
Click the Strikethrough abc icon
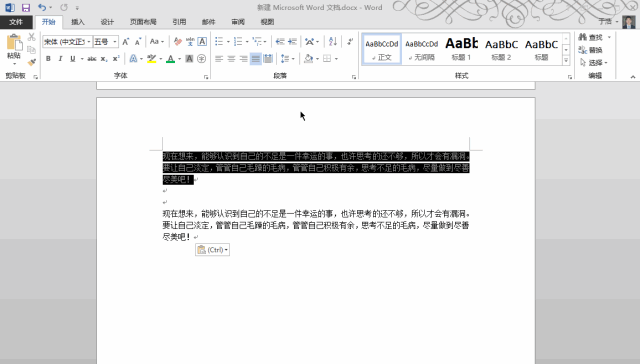[x=92, y=59]
